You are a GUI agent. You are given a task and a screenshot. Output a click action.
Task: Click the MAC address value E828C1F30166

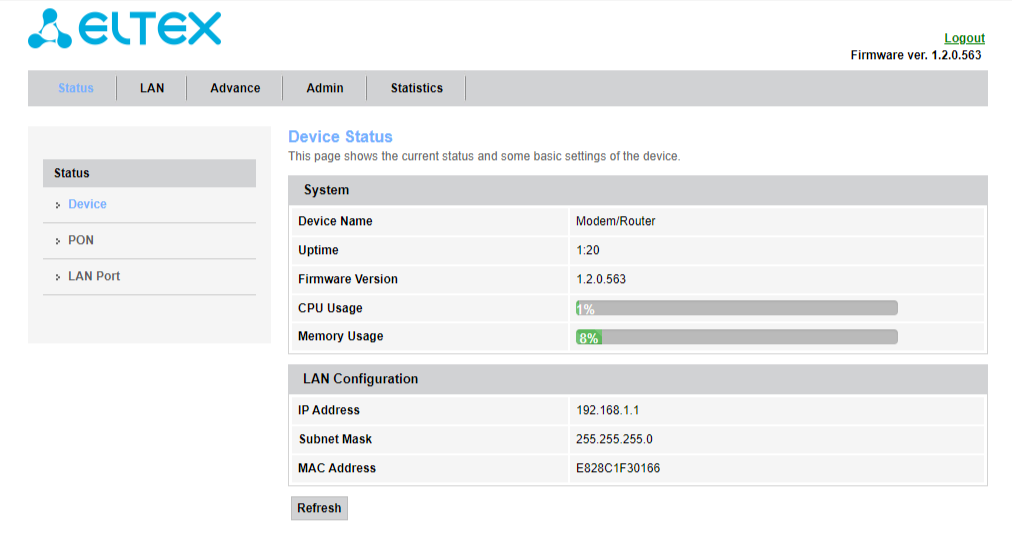[x=617, y=468]
